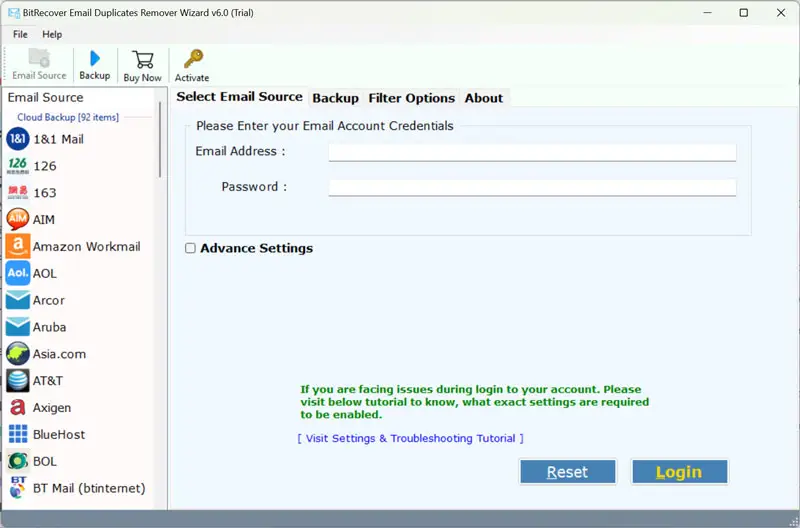Click the Activate key icon
The image size is (800, 528).
[193, 59]
